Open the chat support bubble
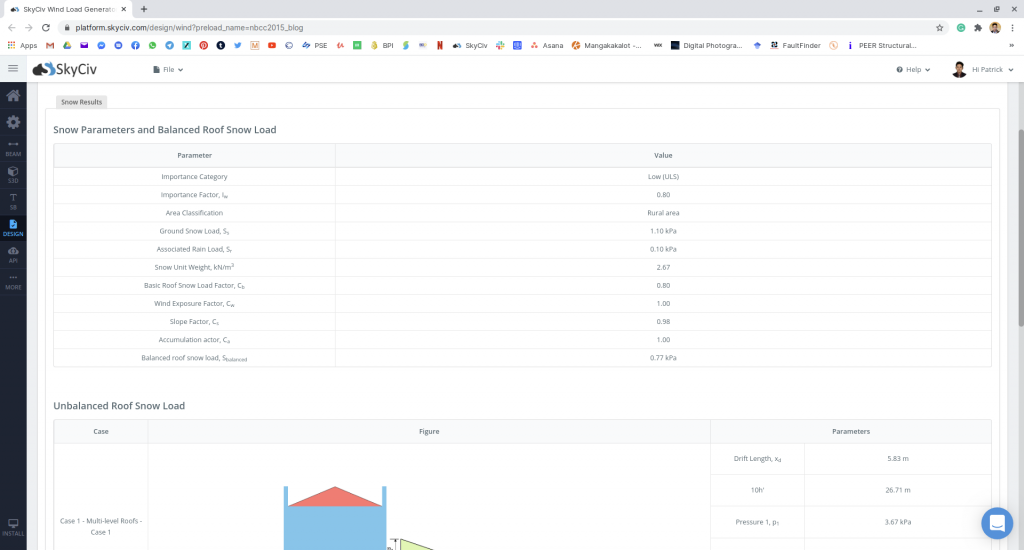 996,523
